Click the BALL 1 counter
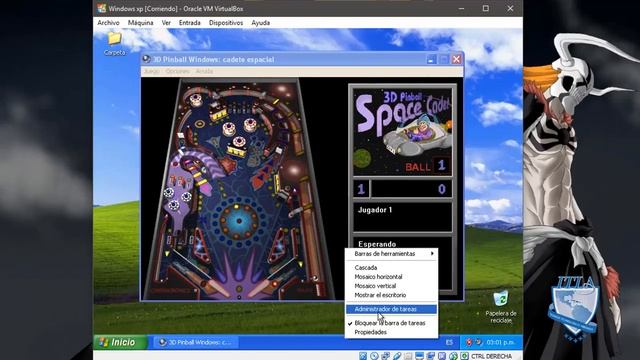640x360 pixels. pos(427,166)
